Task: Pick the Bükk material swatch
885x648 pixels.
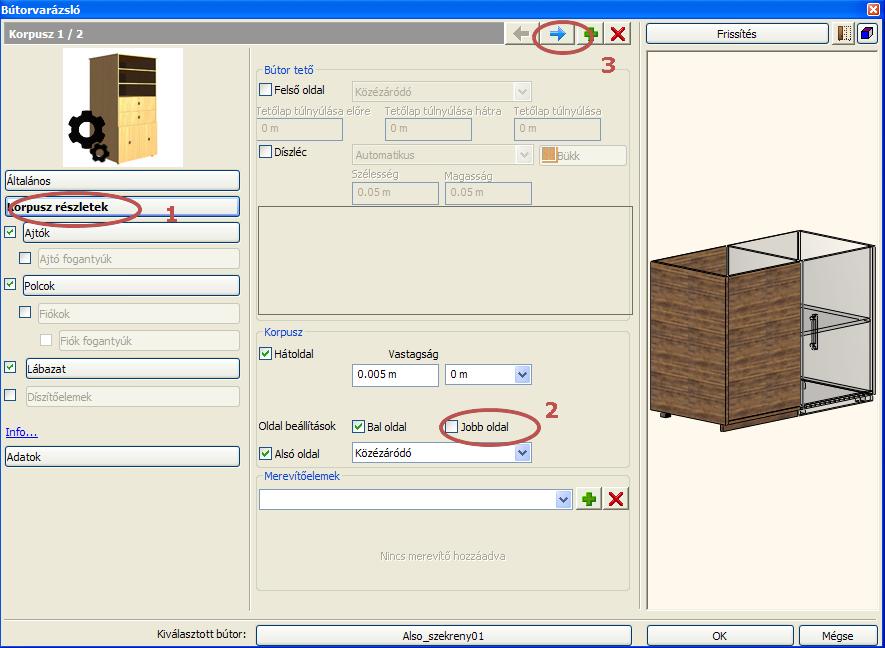Action: click(x=583, y=155)
